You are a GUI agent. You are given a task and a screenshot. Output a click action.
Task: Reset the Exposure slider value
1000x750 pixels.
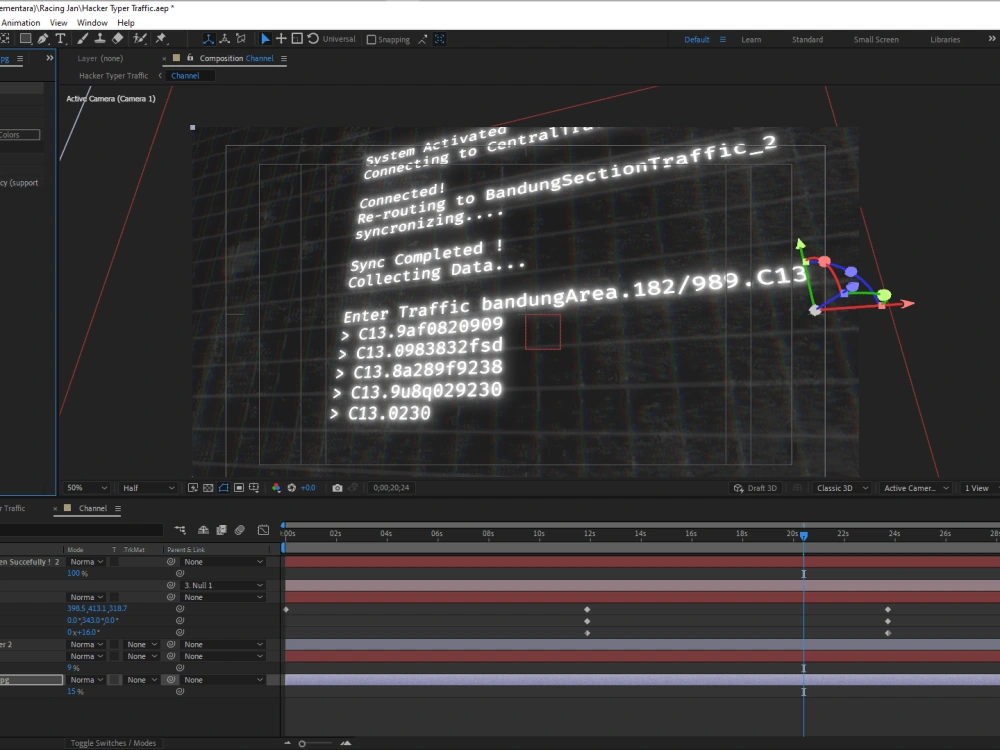(x=292, y=488)
